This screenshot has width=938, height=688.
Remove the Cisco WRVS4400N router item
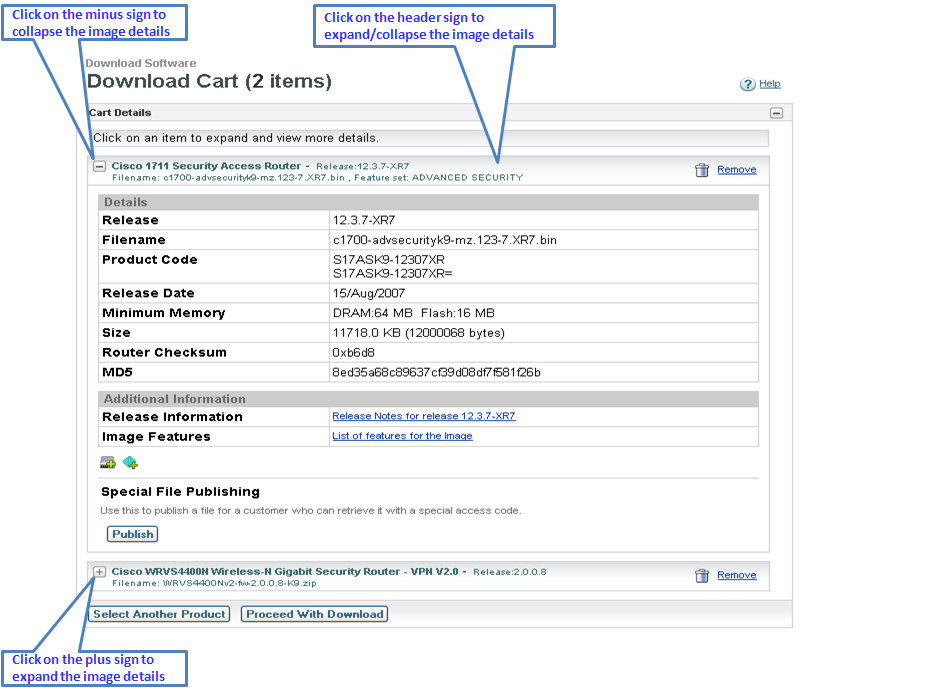[736, 575]
